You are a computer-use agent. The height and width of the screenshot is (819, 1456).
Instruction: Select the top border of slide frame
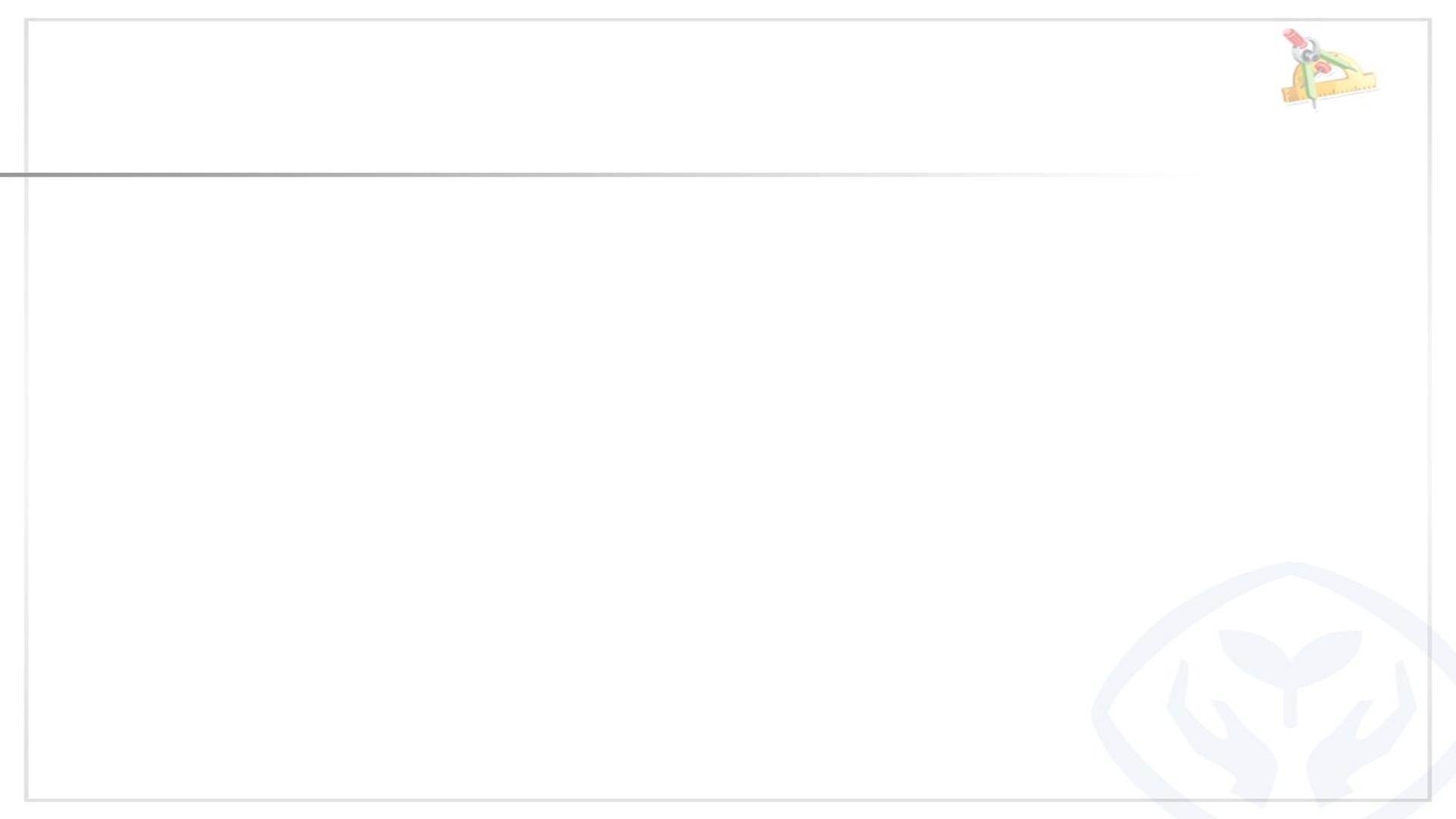coord(682,20)
